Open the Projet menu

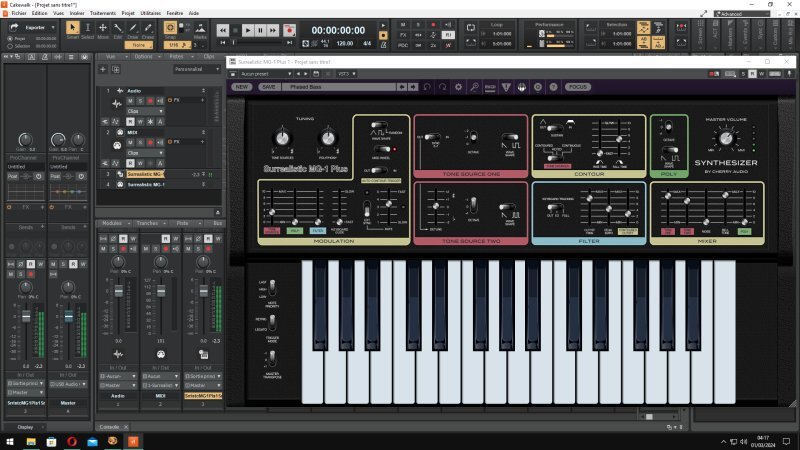pos(128,13)
